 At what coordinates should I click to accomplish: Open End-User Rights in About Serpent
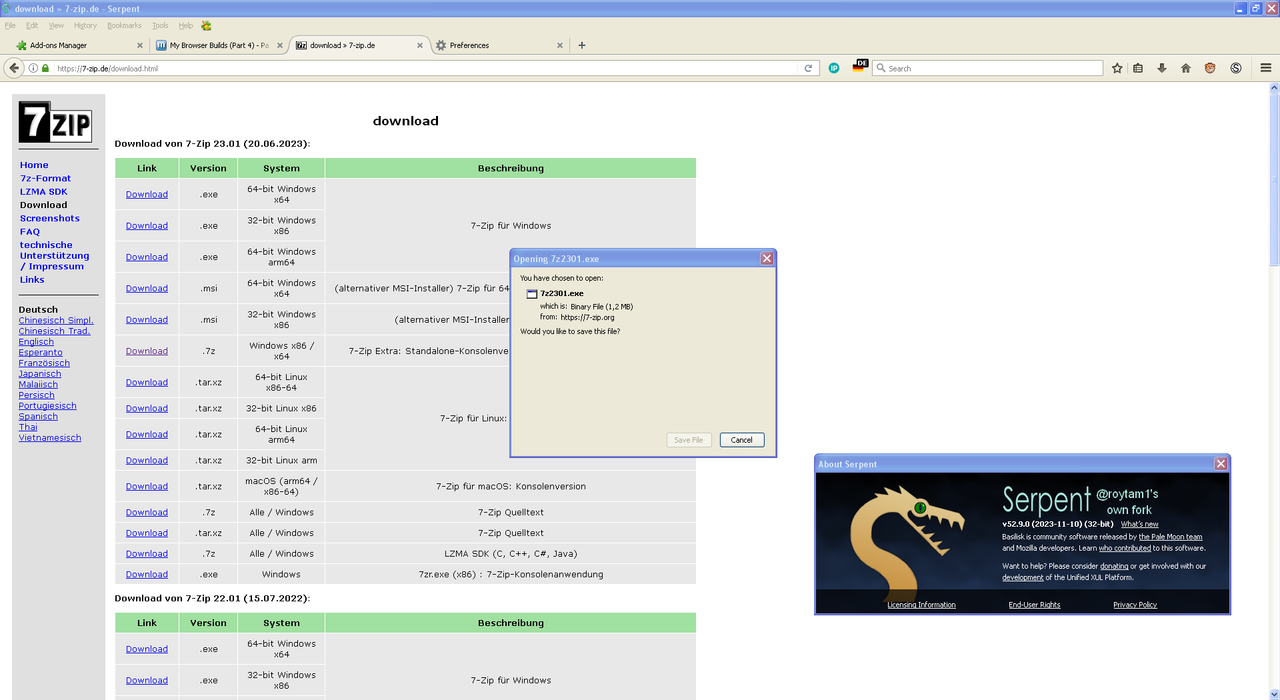tap(1035, 605)
